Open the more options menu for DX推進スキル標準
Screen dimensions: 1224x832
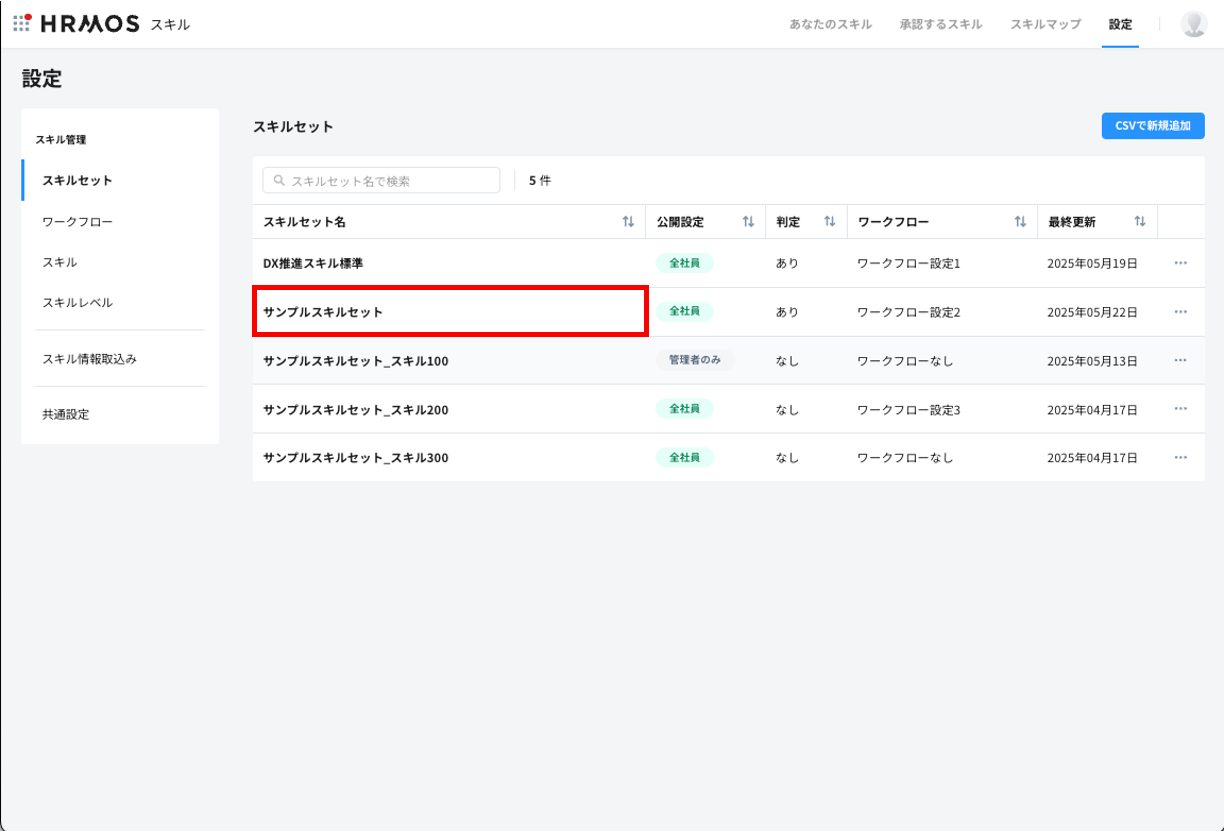1180,263
